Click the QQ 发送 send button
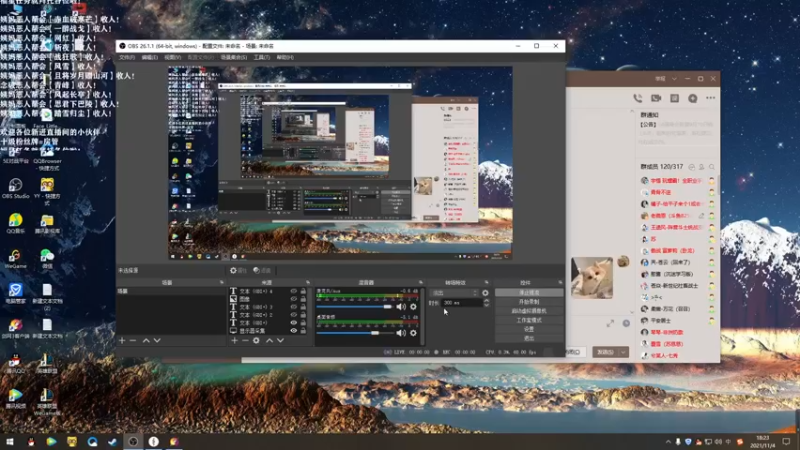Viewport: 800px width, 450px height. click(606, 352)
